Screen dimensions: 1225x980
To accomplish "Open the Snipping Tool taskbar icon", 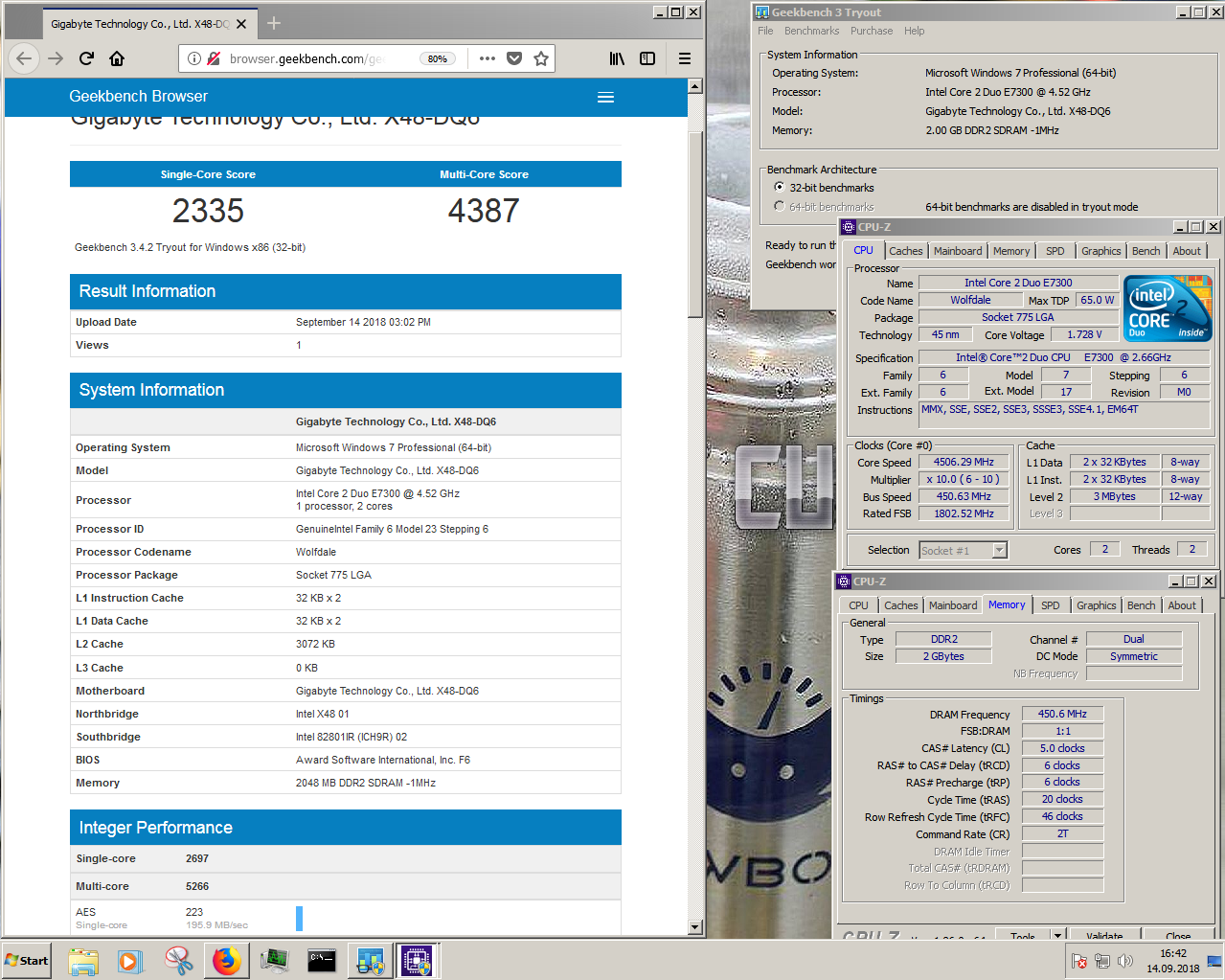I will pyautogui.click(x=179, y=960).
